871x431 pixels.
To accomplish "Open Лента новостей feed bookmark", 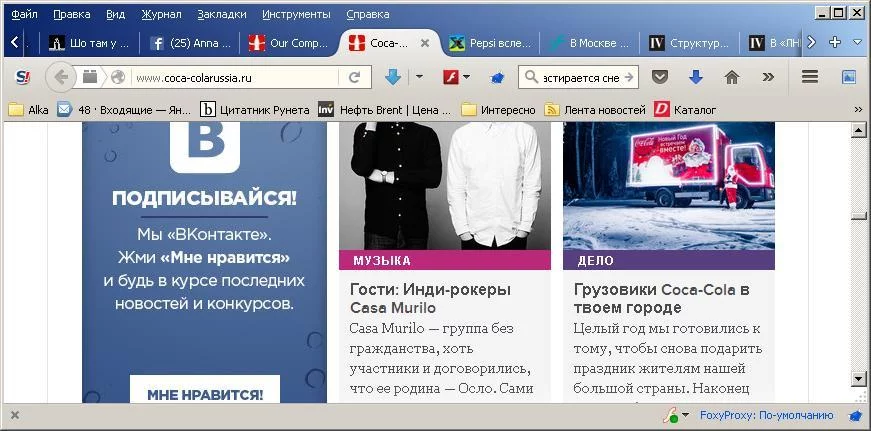I will pos(595,110).
